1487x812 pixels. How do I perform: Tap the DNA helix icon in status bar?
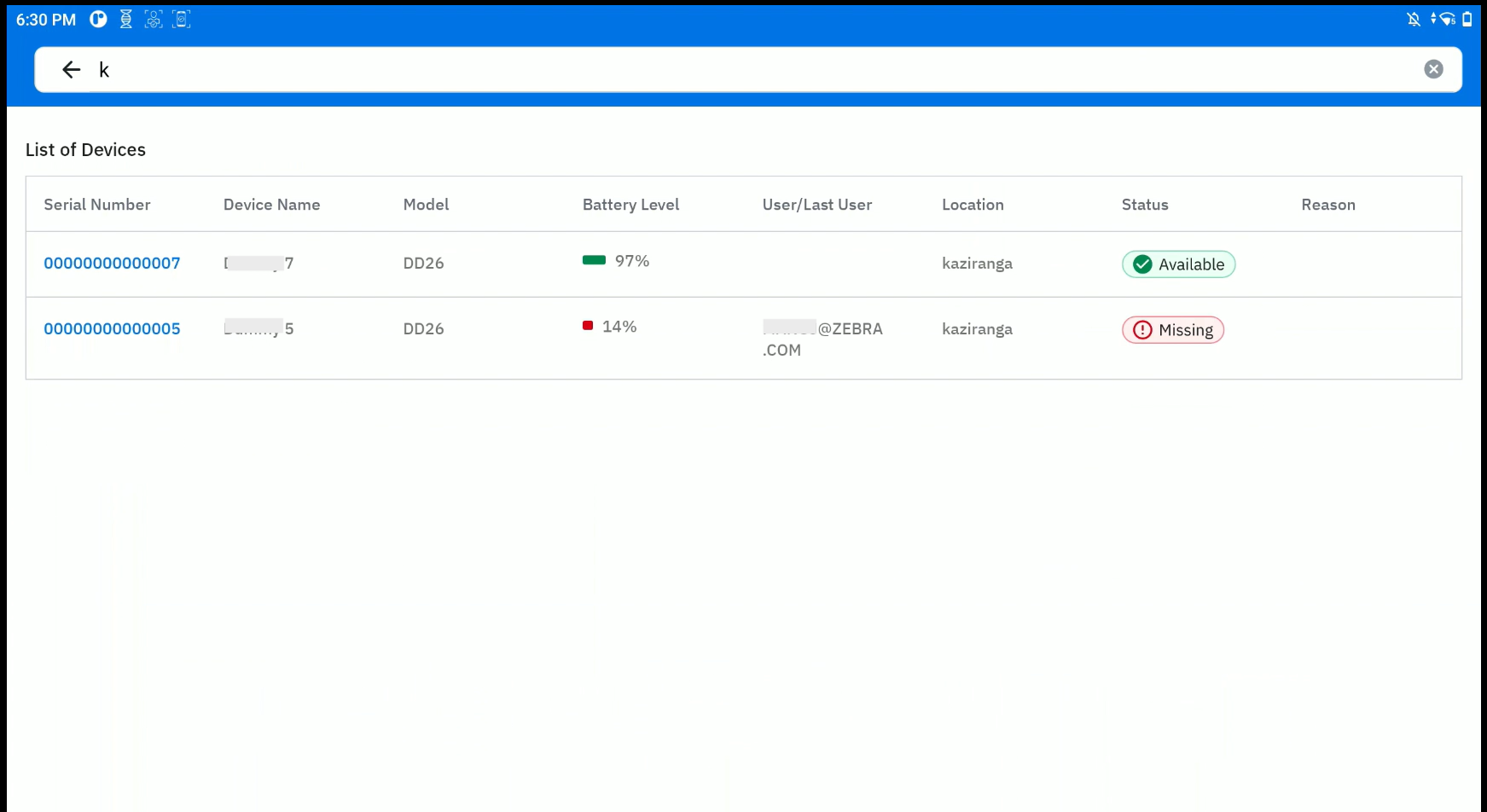pos(126,20)
